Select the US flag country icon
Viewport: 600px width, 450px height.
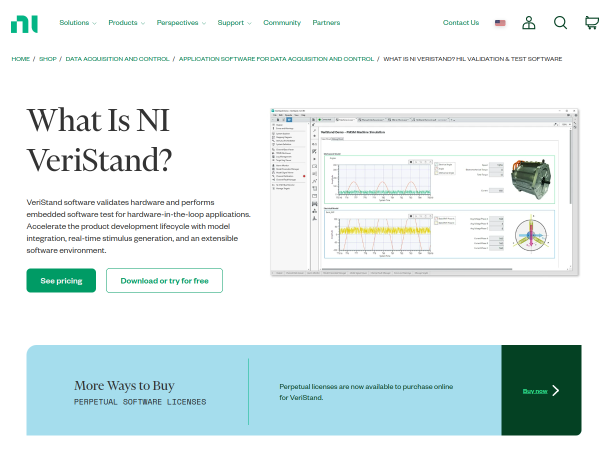click(500, 23)
